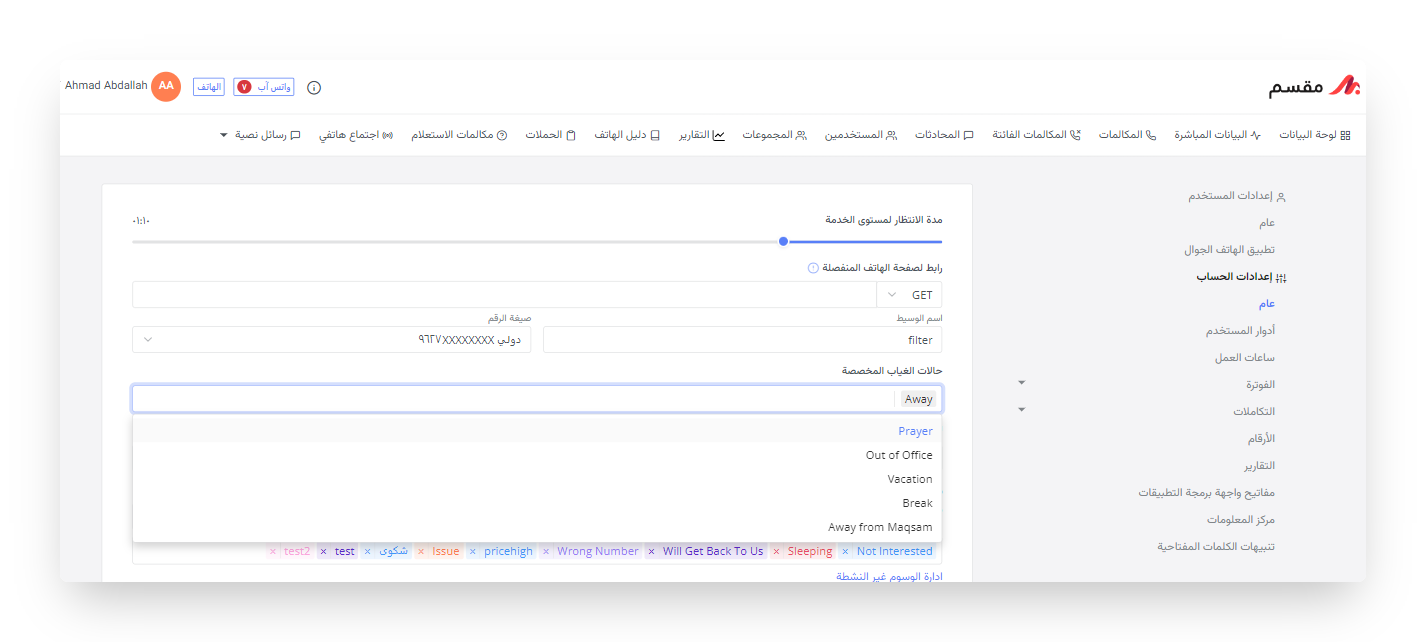The width and height of the screenshot is (1426, 642).
Task: Open the واتس آب button with notification badge
Action: pos(264,87)
